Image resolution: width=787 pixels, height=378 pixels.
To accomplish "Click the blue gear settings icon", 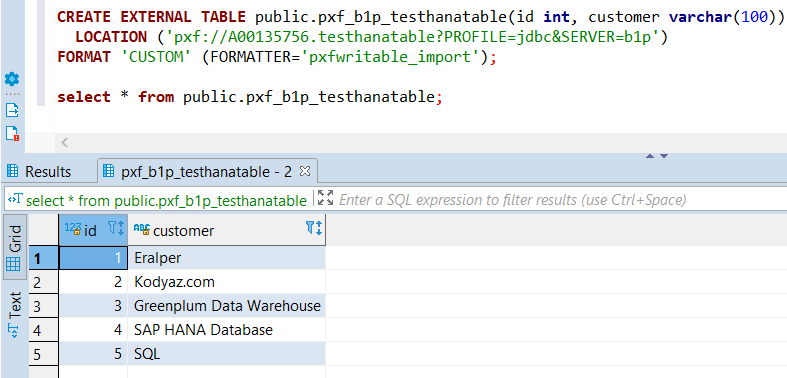I will [x=12, y=79].
